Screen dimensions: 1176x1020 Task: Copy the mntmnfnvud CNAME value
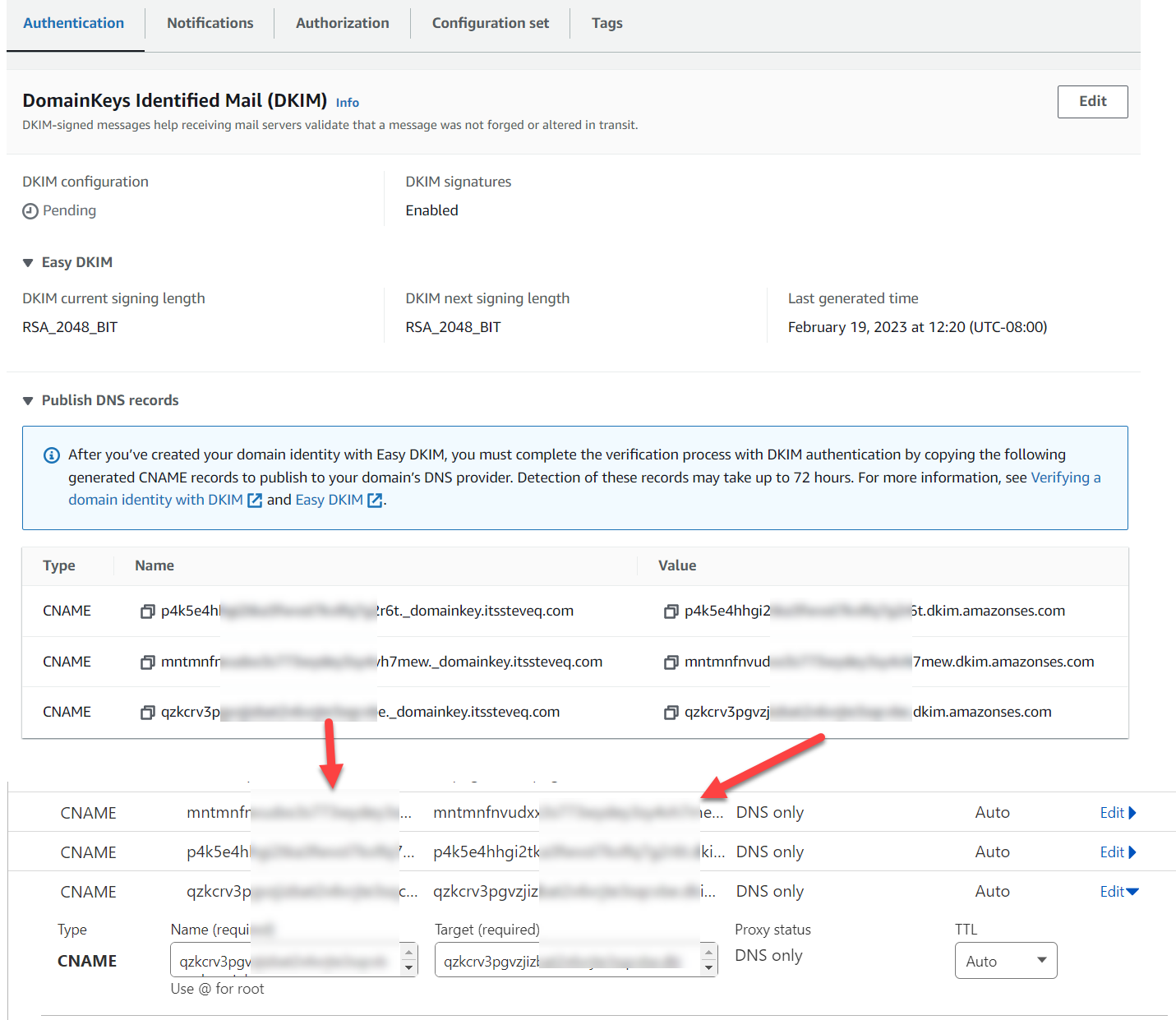671,662
